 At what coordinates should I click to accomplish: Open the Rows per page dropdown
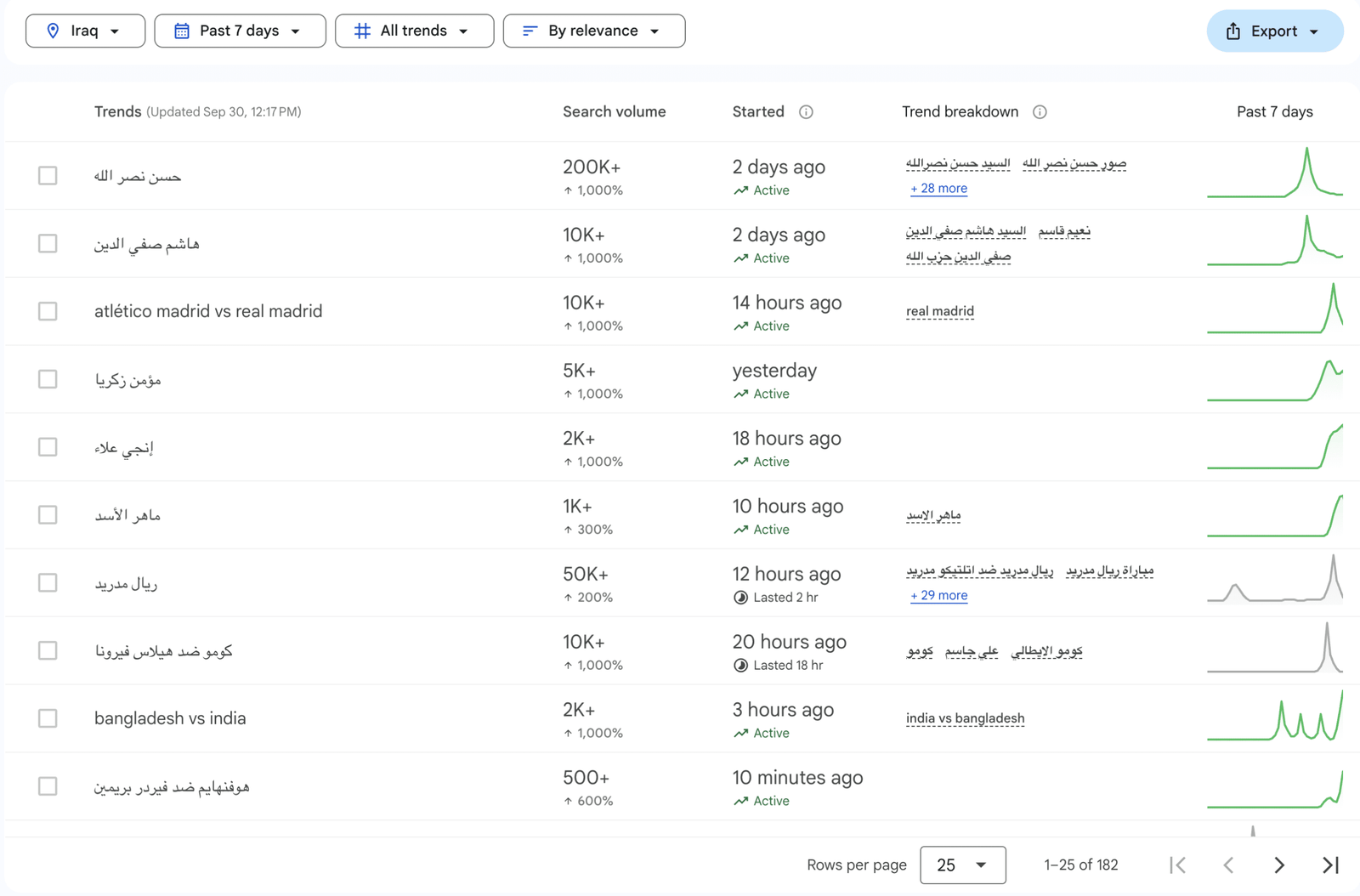(x=962, y=865)
